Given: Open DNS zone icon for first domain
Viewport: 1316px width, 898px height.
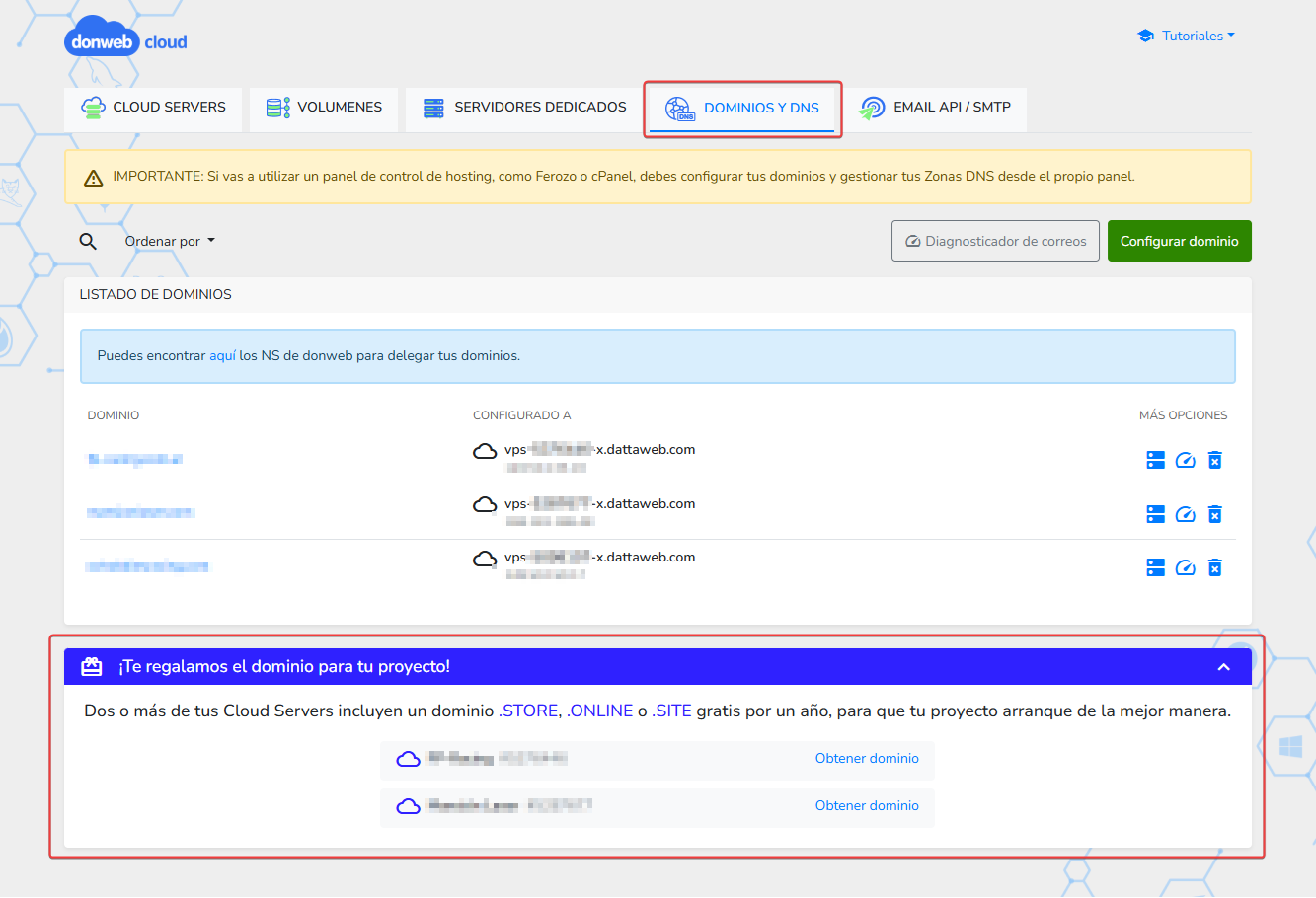Looking at the screenshot, I should (1155, 460).
